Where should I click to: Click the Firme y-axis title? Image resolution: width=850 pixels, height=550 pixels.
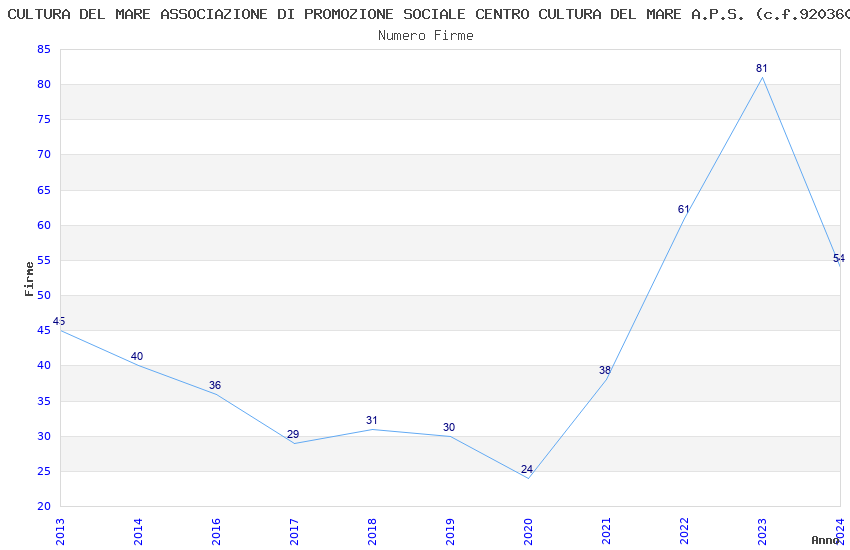29,279
